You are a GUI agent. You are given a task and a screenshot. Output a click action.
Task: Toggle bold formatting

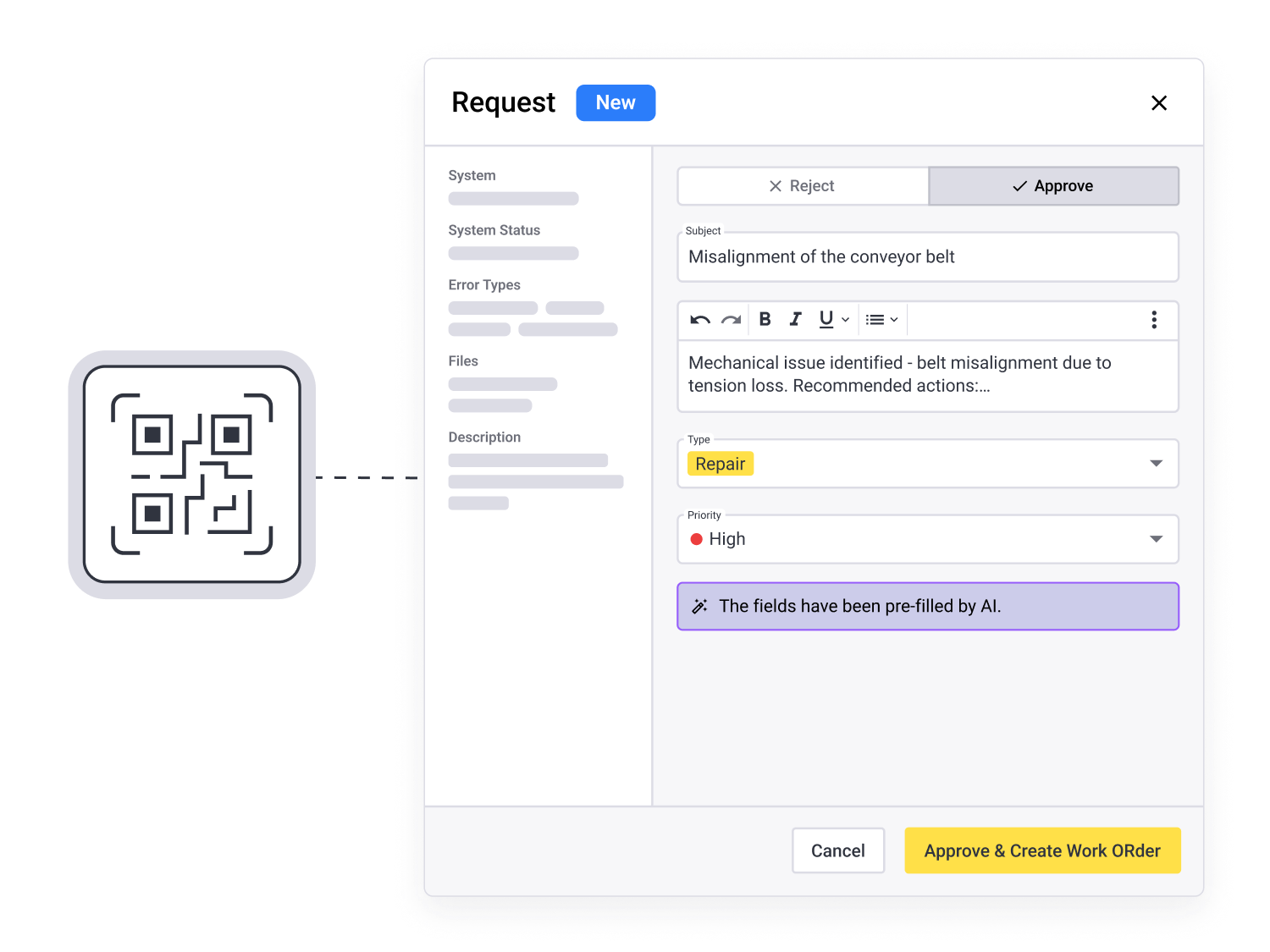(x=765, y=319)
